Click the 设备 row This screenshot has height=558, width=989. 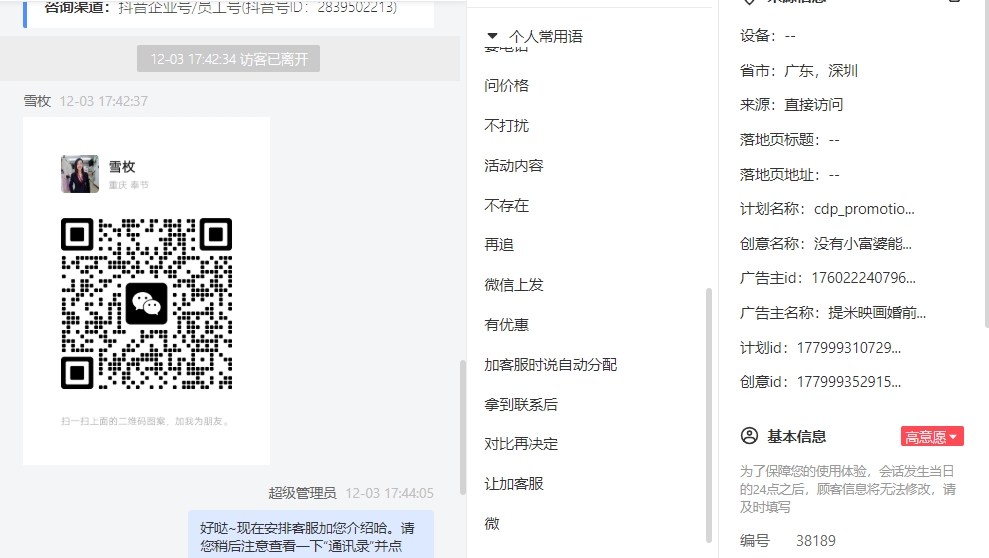[x=768, y=36]
